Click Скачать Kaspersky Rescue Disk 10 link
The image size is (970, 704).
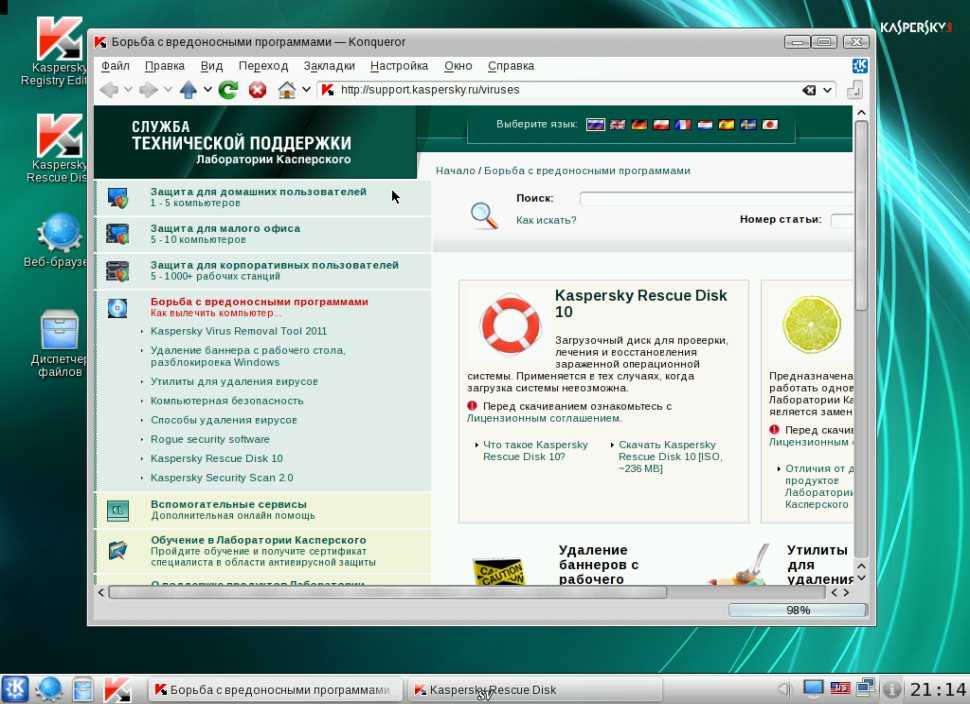coord(670,457)
